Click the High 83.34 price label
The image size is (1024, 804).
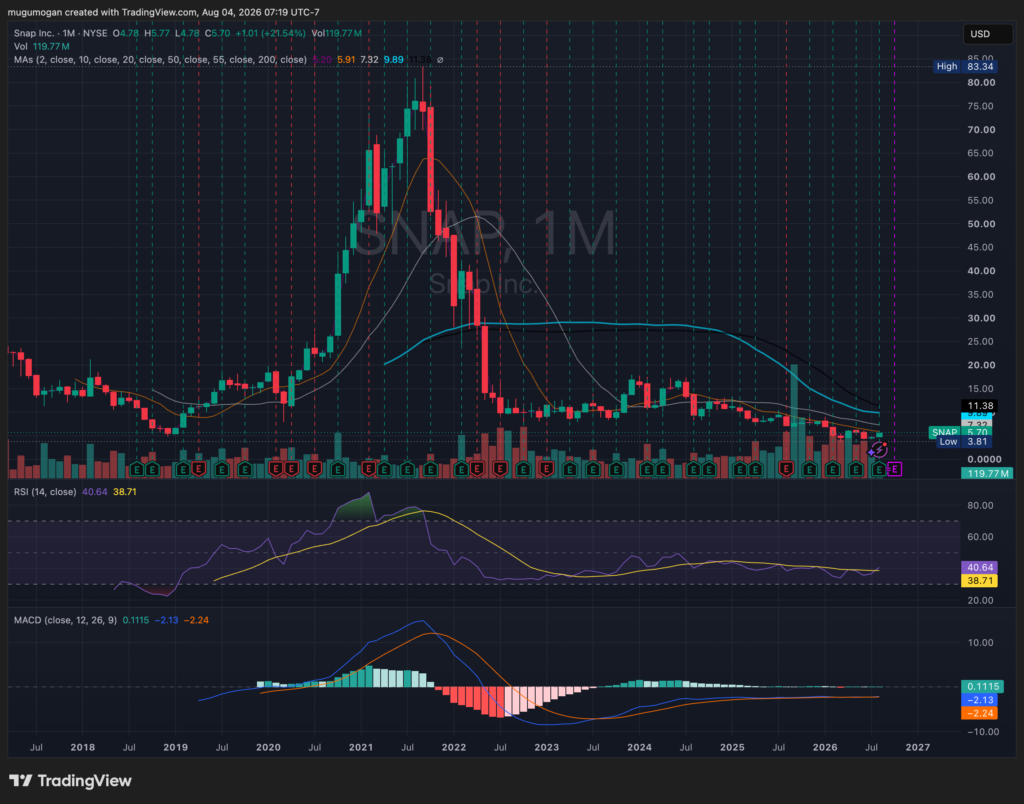[965, 66]
